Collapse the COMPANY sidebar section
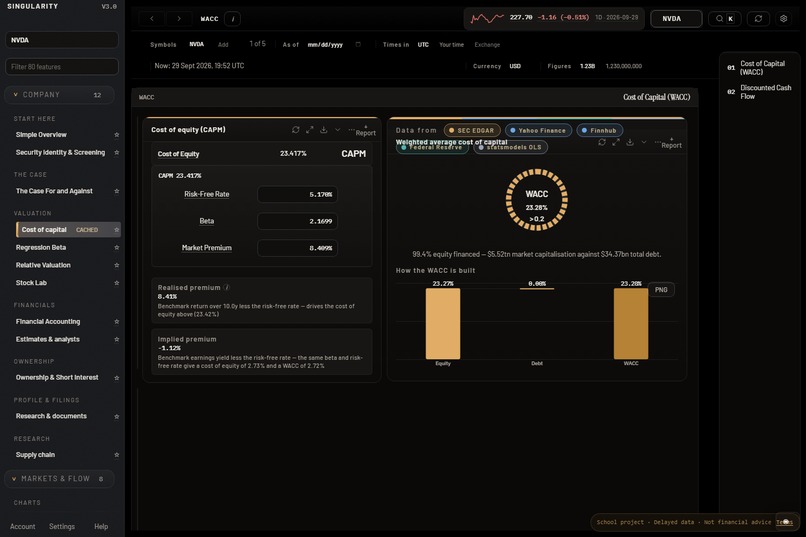This screenshot has height=537, width=806. point(59,95)
